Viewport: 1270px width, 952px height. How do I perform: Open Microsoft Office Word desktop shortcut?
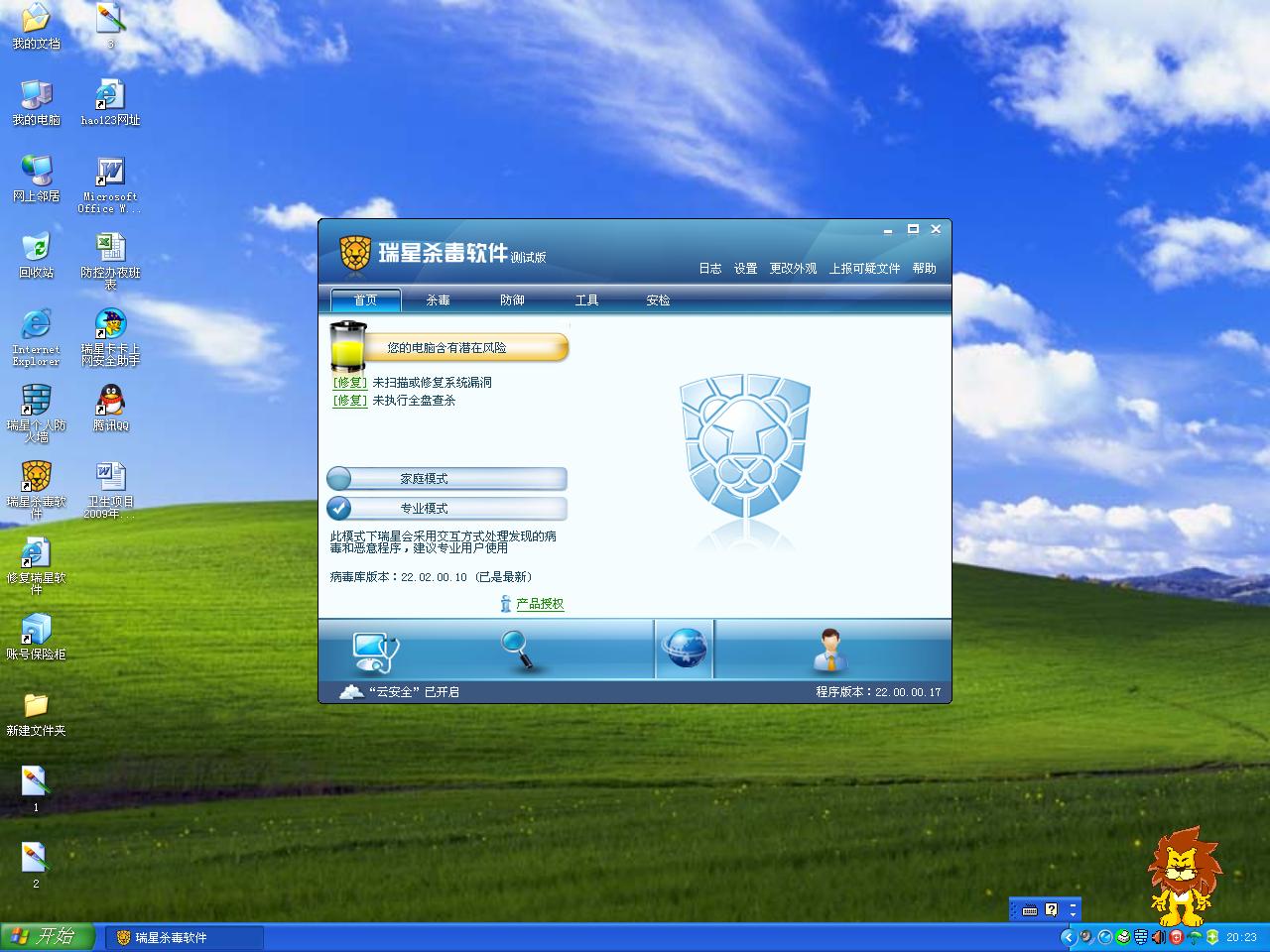110,184
